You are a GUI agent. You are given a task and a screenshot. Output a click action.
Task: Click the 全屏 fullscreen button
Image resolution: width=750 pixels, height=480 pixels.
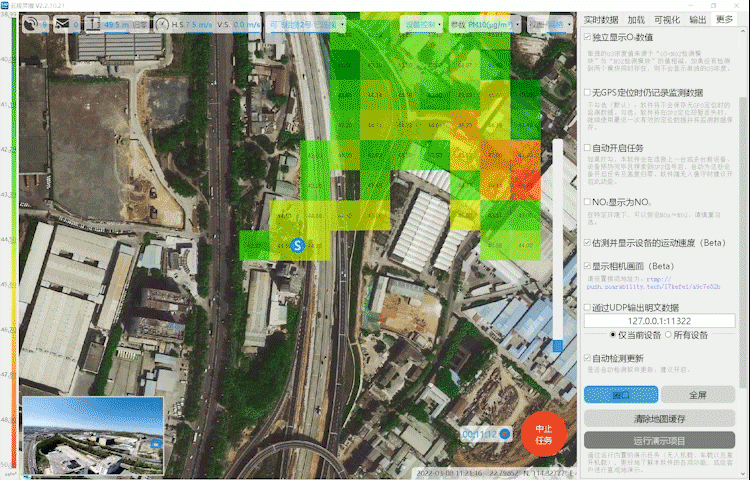tap(697, 395)
